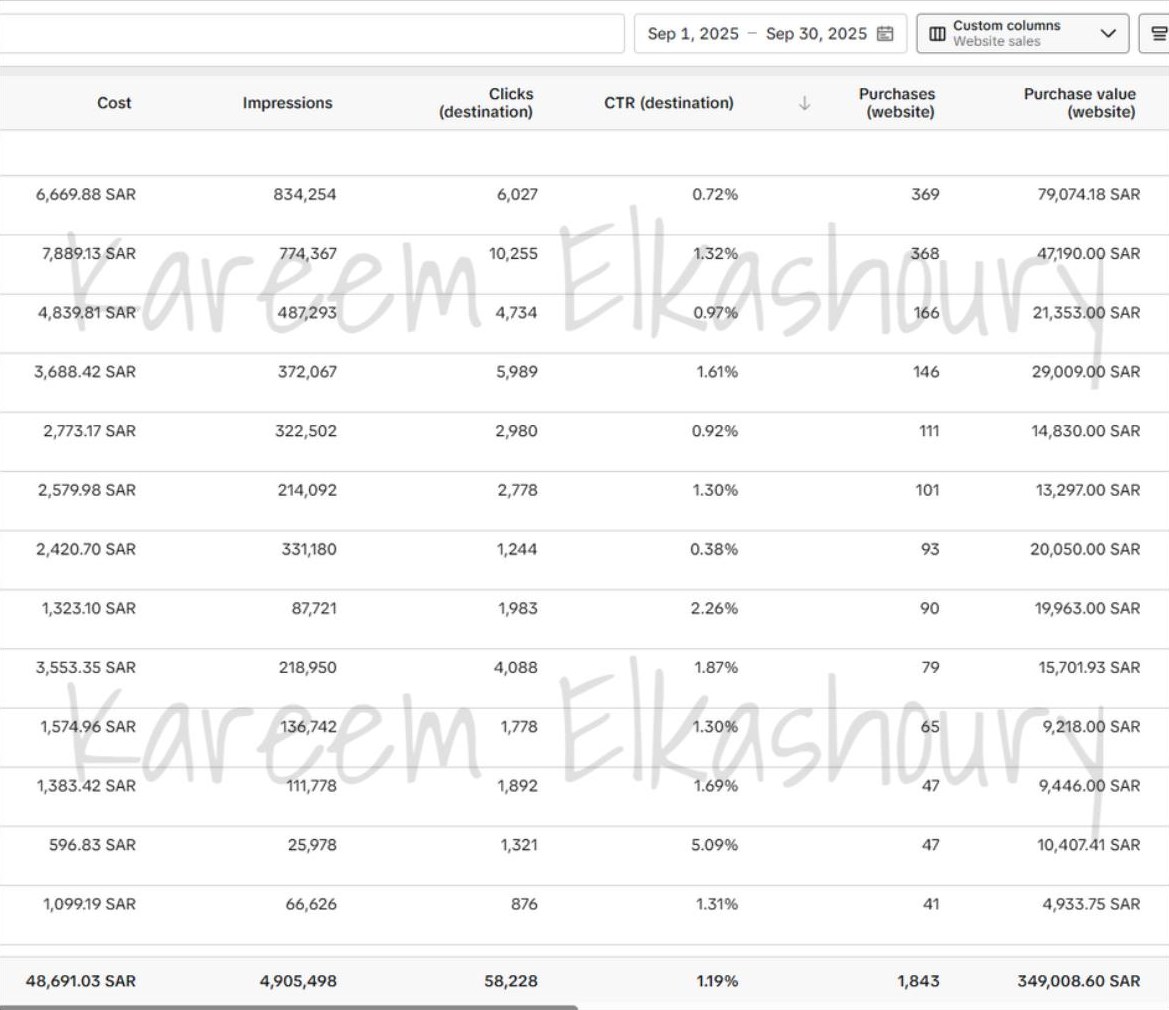Sort by the Cost column header

pos(114,103)
